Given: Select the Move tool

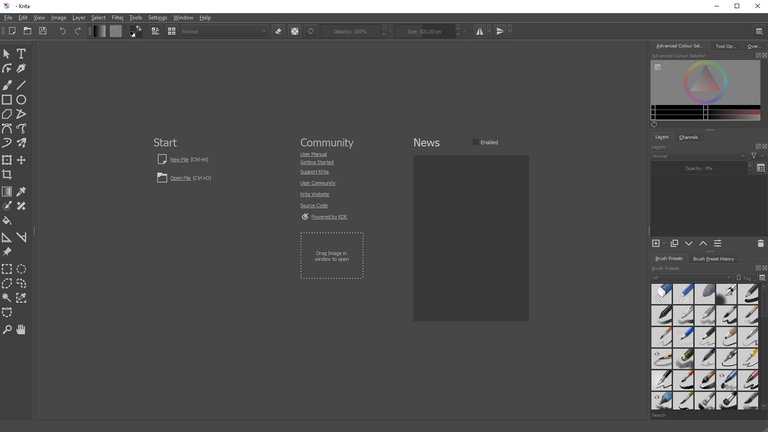Looking at the screenshot, I should pyautogui.click(x=21, y=160).
